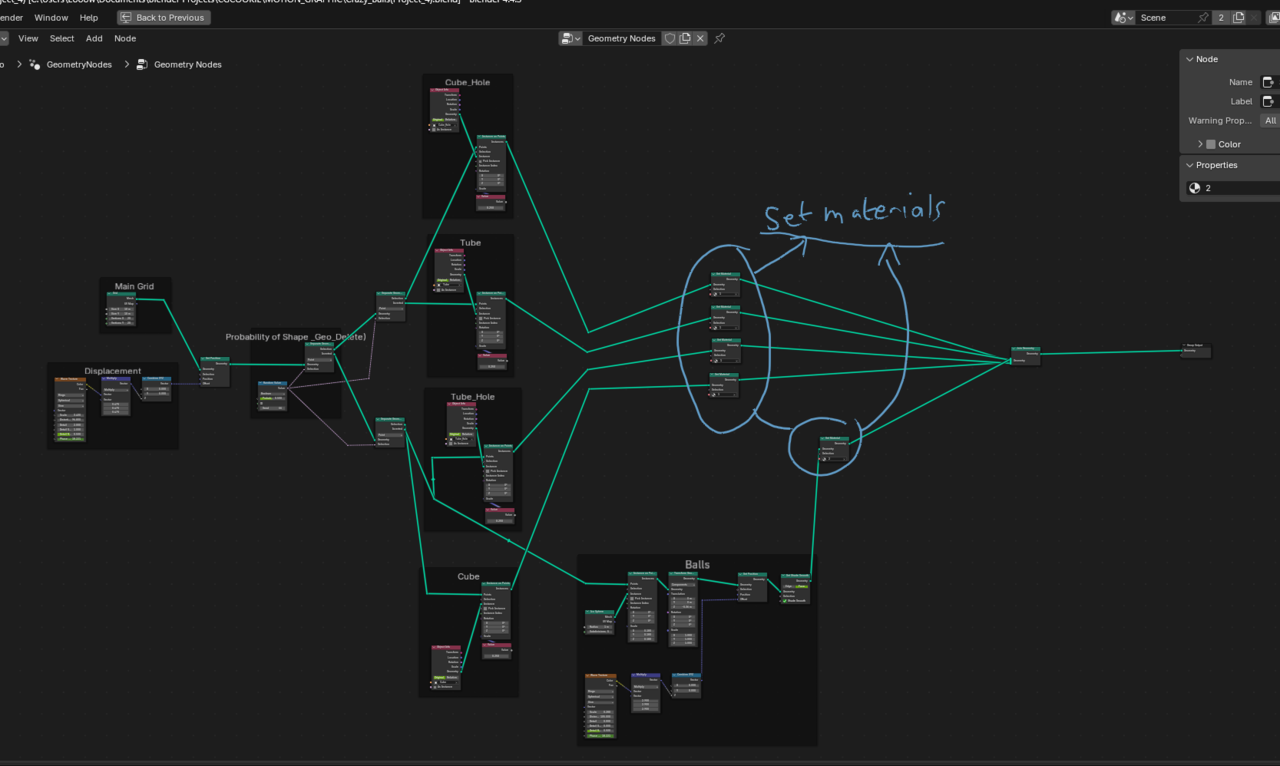The image size is (1280, 766).
Task: Click the scene user count 2
Action: click(x=1221, y=17)
